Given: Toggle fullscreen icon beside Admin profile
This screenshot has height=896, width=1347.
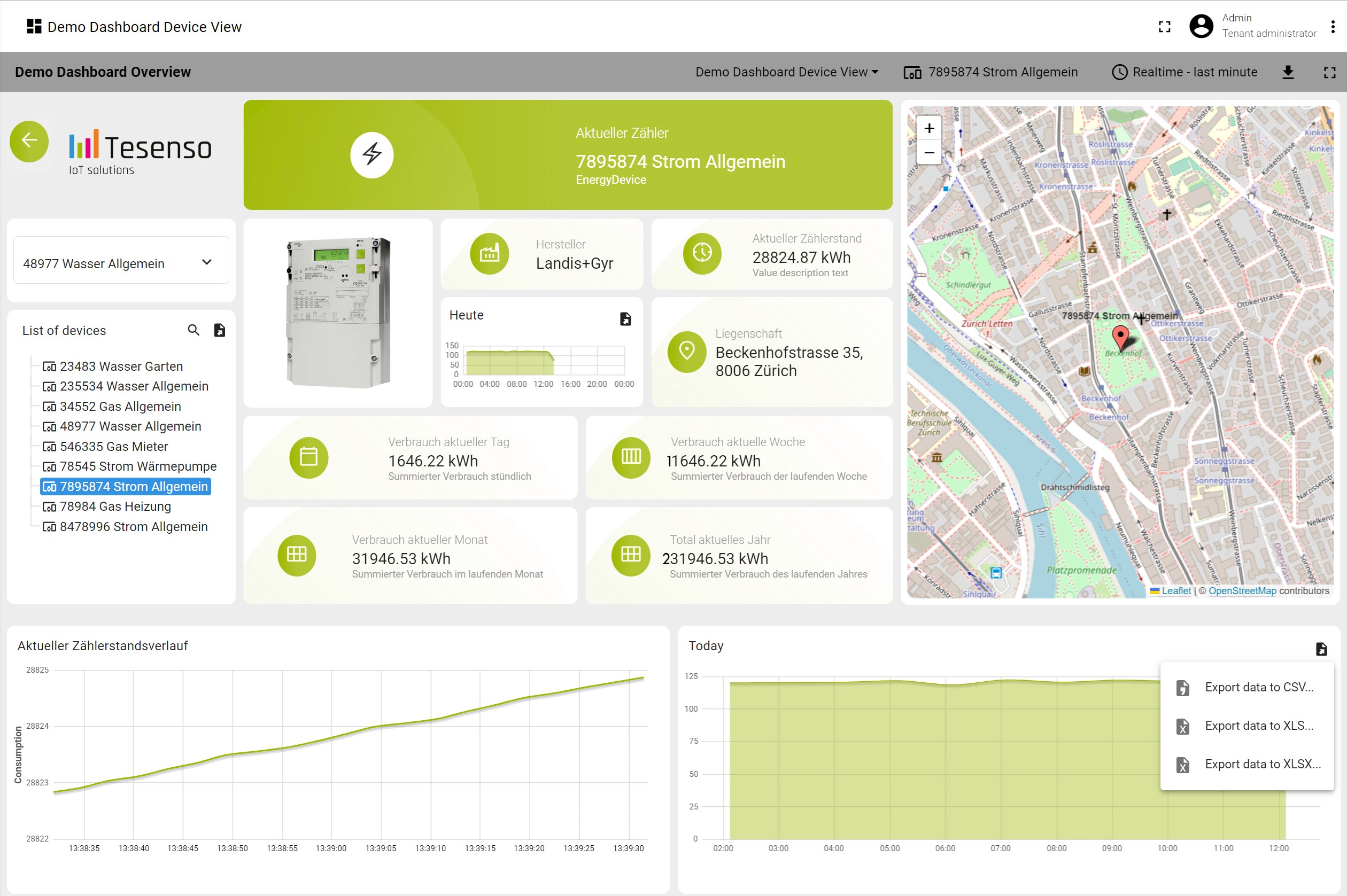Looking at the screenshot, I should tap(1164, 27).
